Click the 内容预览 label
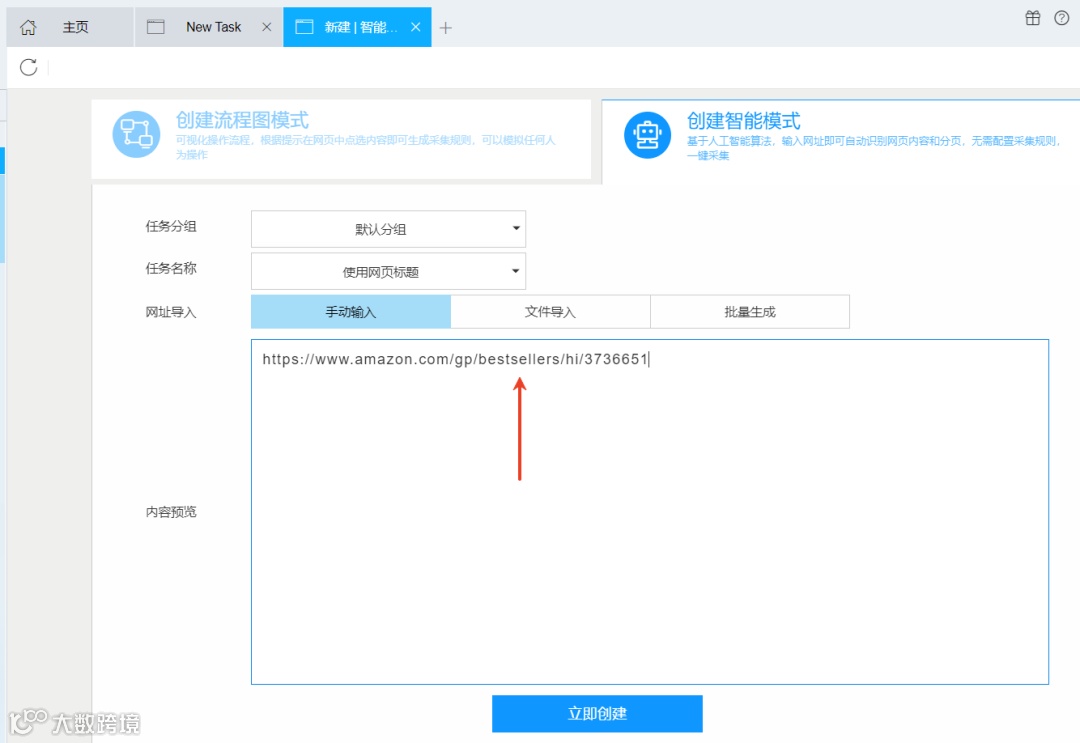 [171, 512]
